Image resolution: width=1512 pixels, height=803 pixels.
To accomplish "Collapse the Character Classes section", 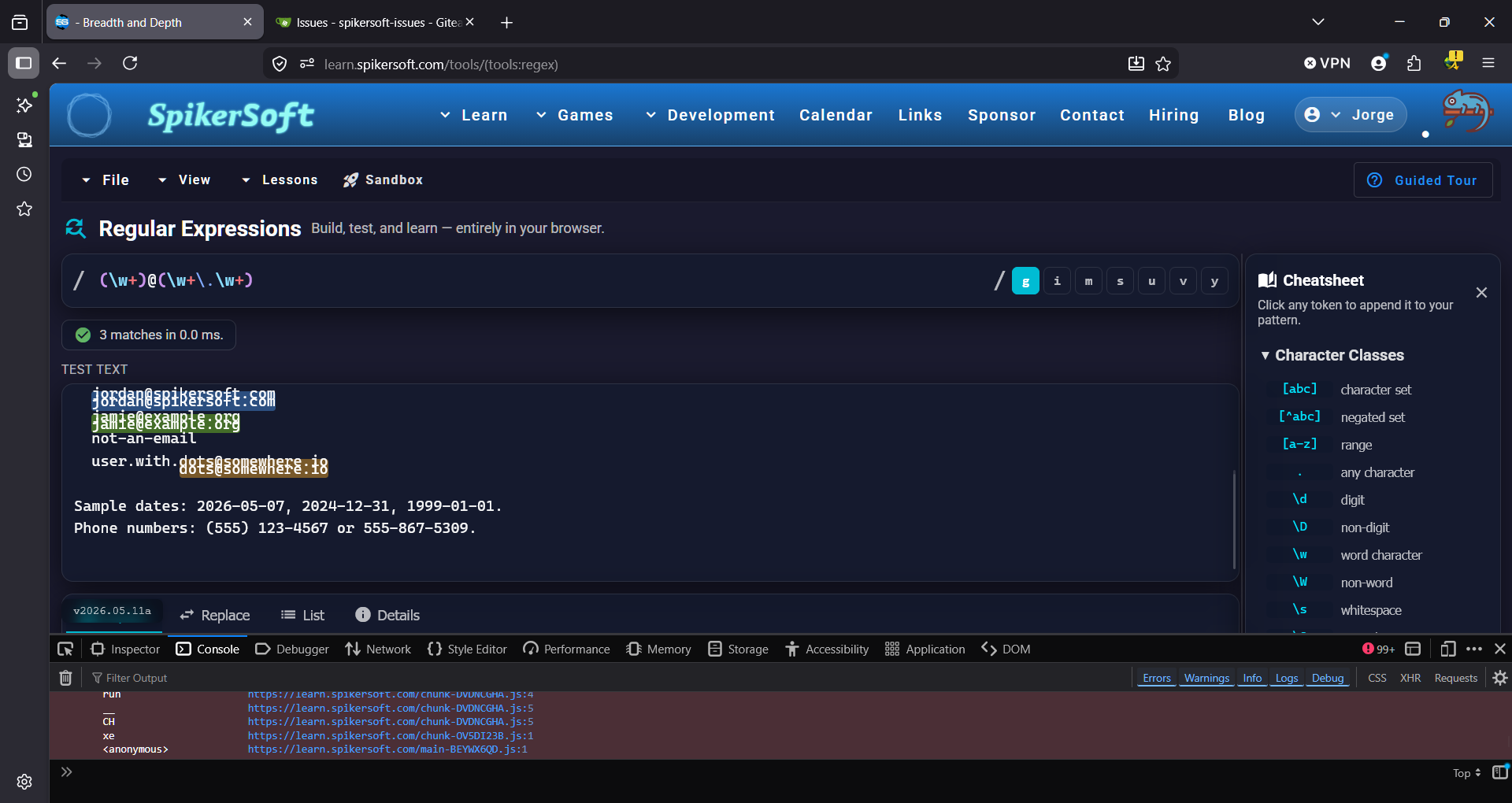I will pos(1332,355).
